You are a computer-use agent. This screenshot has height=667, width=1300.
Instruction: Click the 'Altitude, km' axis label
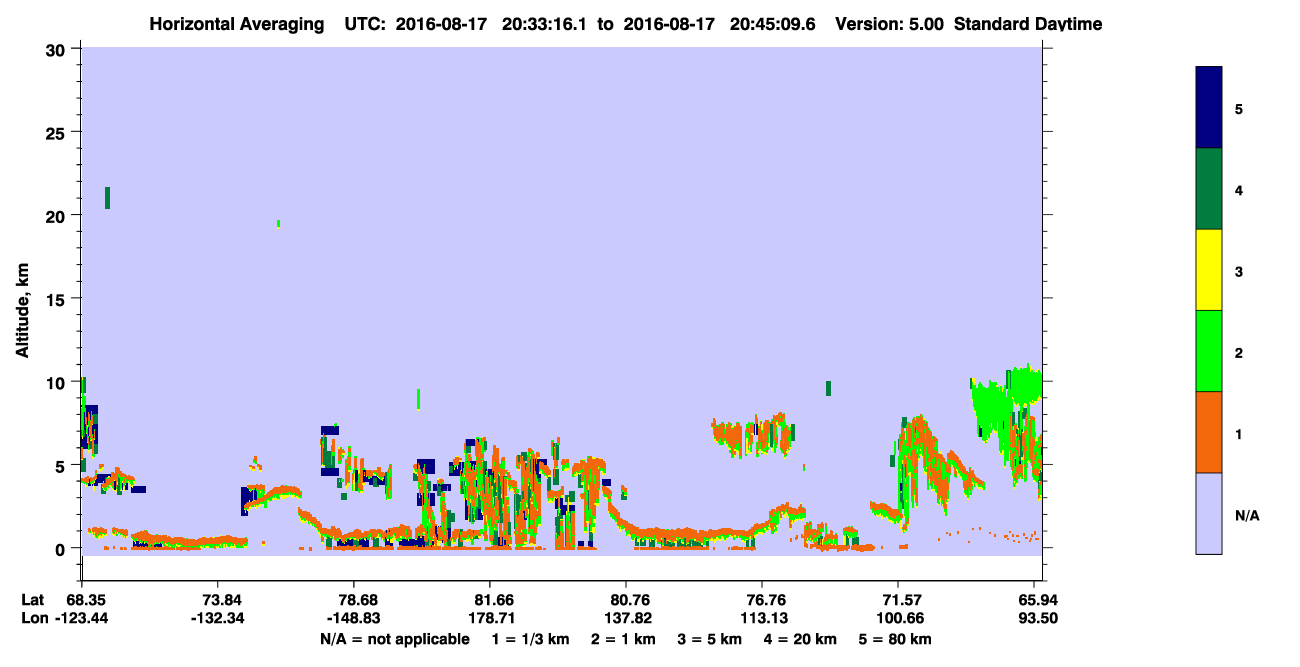pyautogui.click(x=22, y=312)
